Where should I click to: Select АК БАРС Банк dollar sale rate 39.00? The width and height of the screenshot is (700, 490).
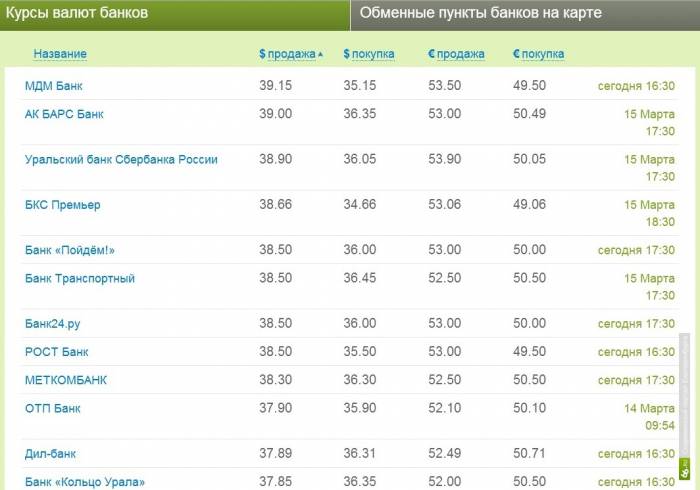(275, 113)
